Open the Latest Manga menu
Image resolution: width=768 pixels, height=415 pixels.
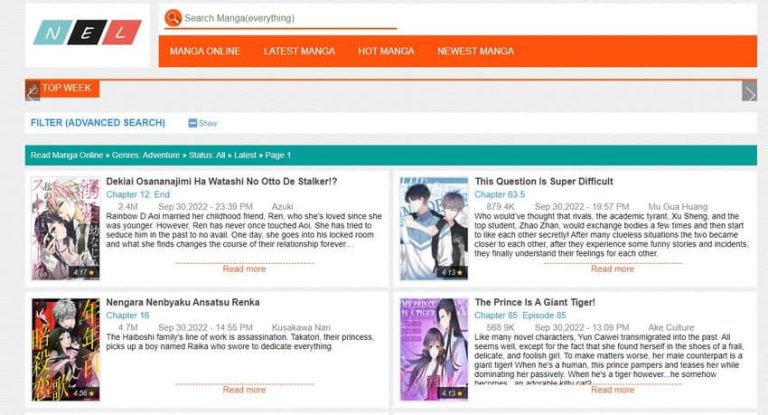tap(299, 51)
